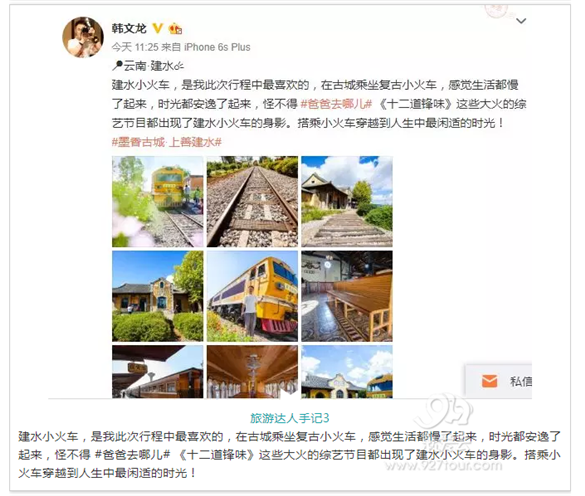Open the #墨香古城·上善建水# hashtag

click(167, 142)
